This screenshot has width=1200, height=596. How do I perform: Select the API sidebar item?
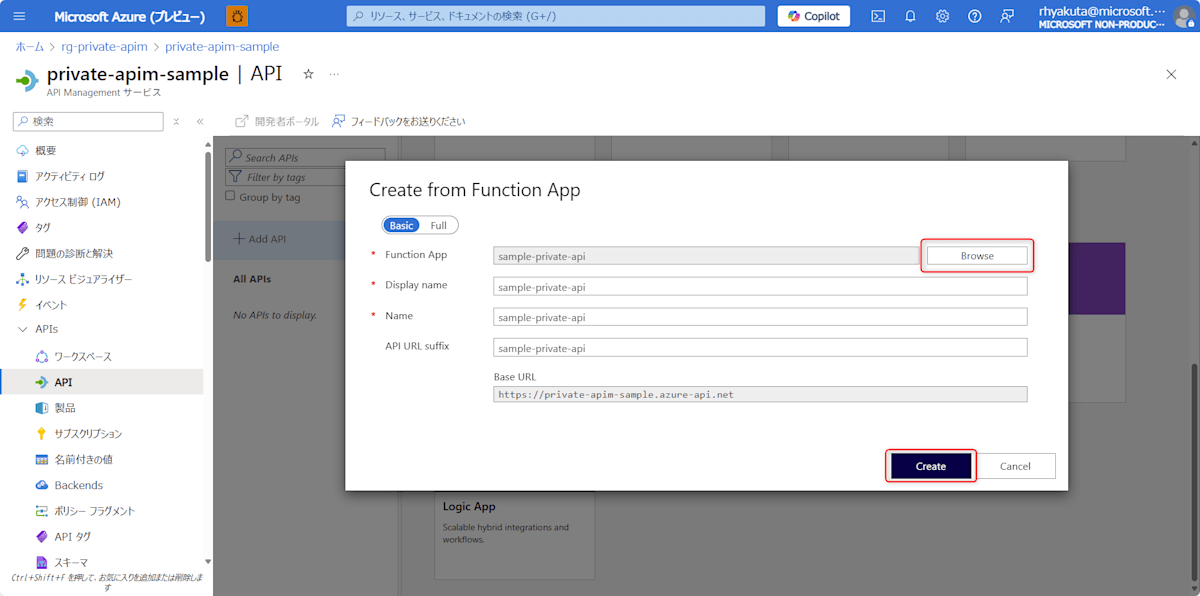(101, 382)
